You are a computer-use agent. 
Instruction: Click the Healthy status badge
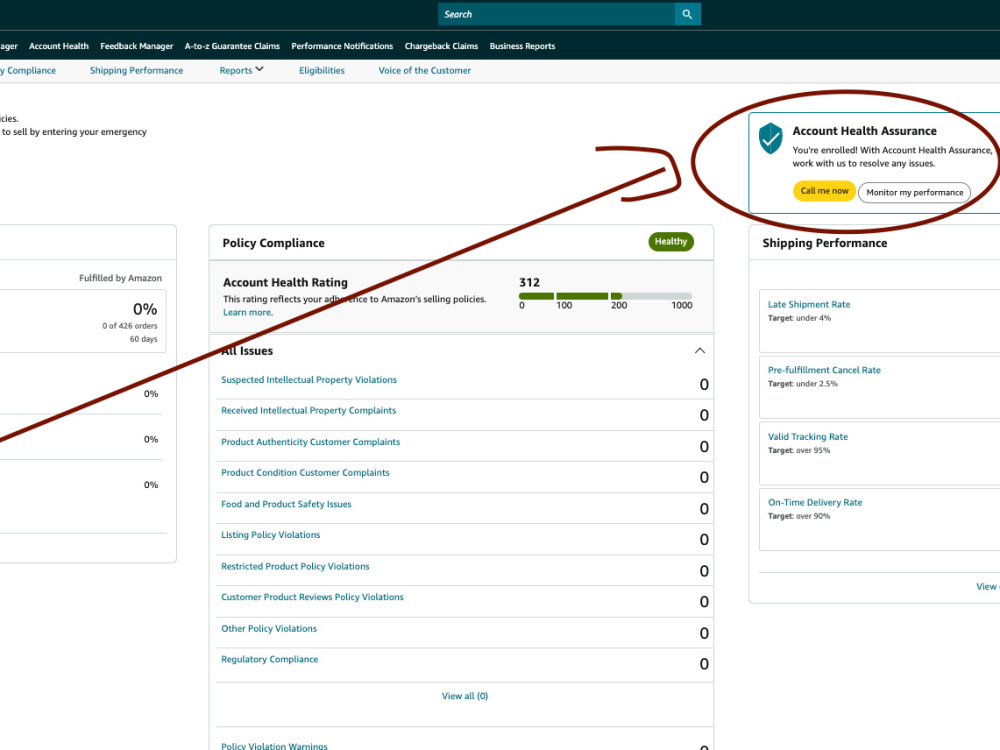671,241
